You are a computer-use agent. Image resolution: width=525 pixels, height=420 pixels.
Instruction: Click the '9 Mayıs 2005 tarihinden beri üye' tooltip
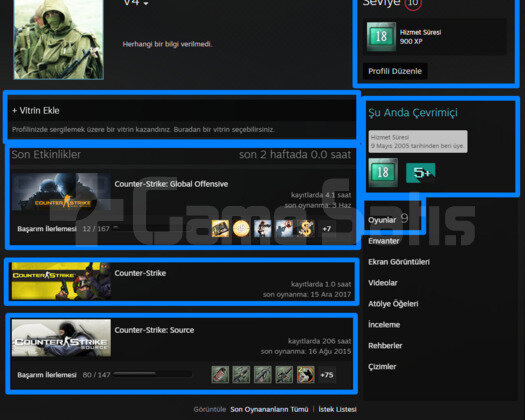pyautogui.click(x=418, y=142)
